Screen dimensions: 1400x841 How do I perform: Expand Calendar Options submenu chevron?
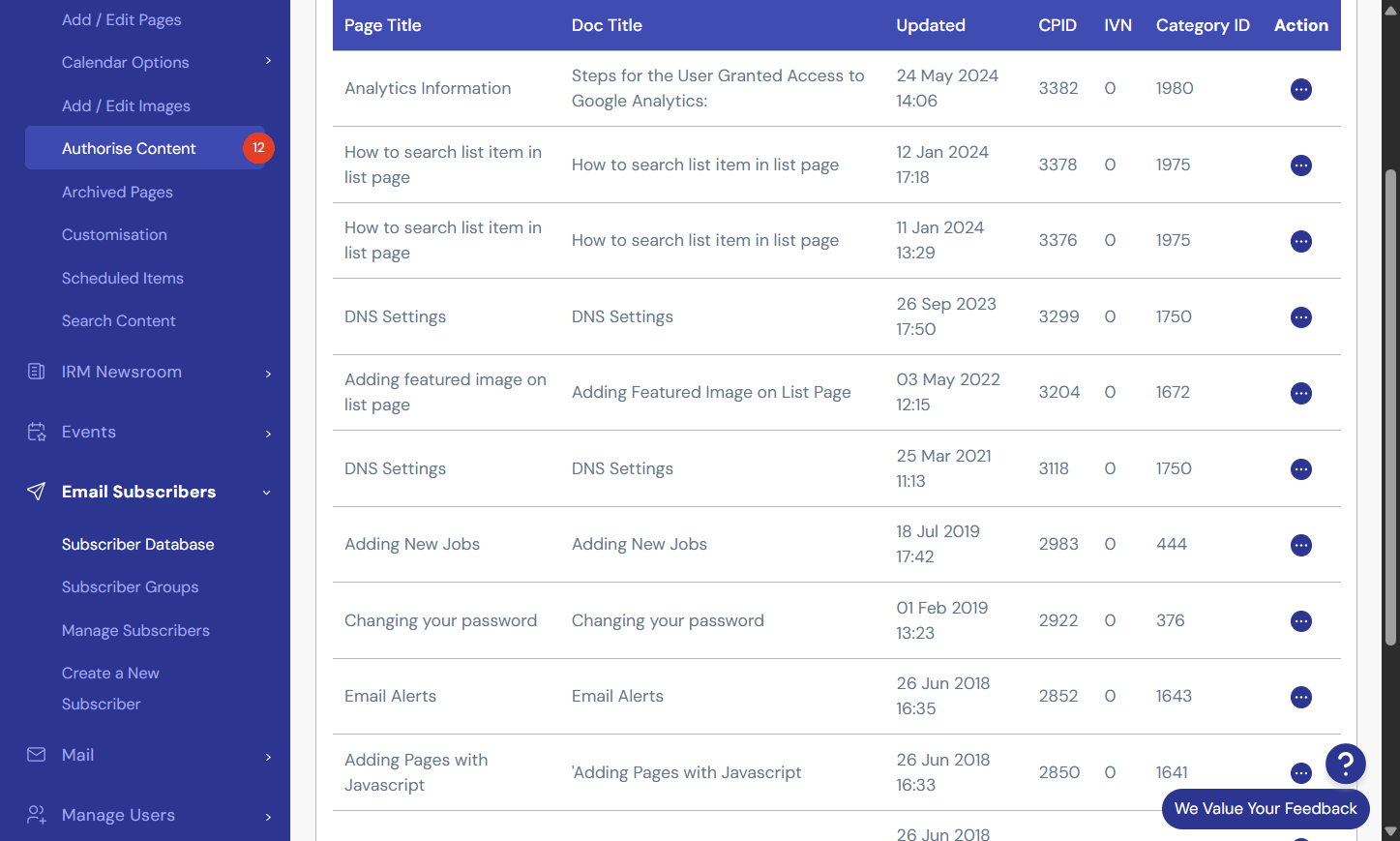pyautogui.click(x=268, y=61)
